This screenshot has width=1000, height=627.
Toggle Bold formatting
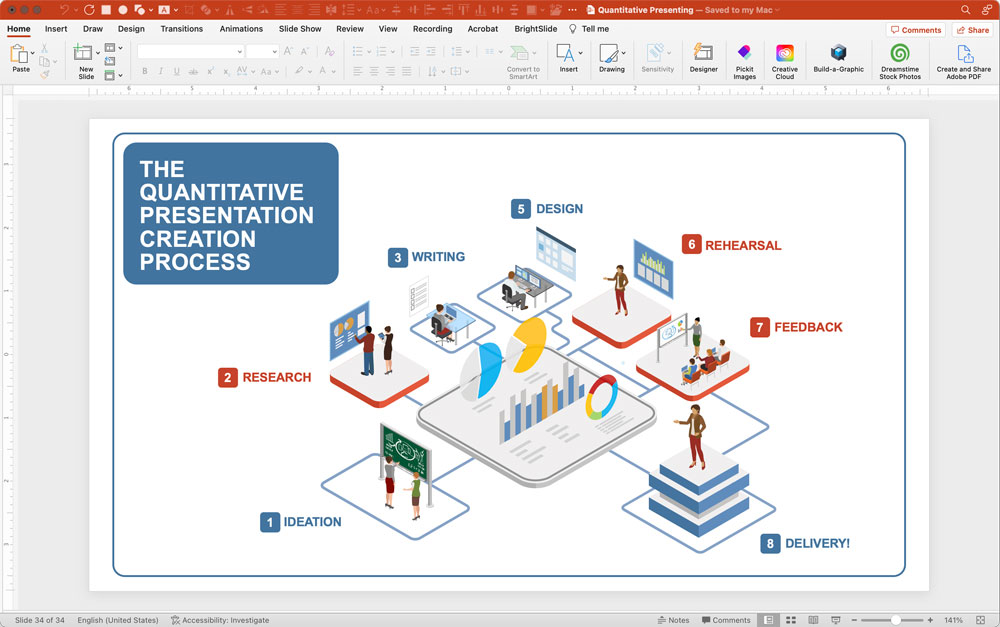click(x=145, y=71)
